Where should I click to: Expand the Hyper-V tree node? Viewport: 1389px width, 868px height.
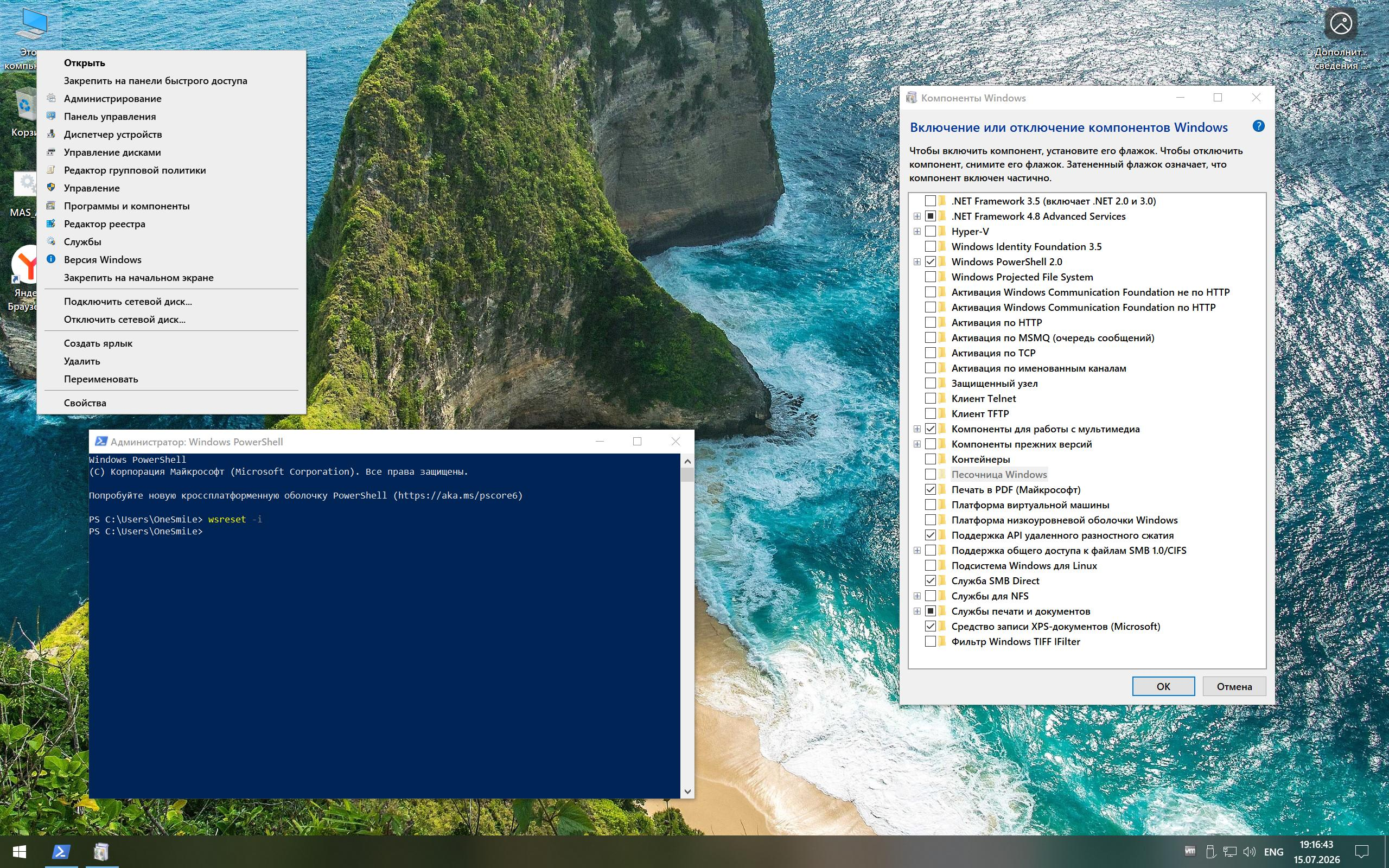pos(917,231)
